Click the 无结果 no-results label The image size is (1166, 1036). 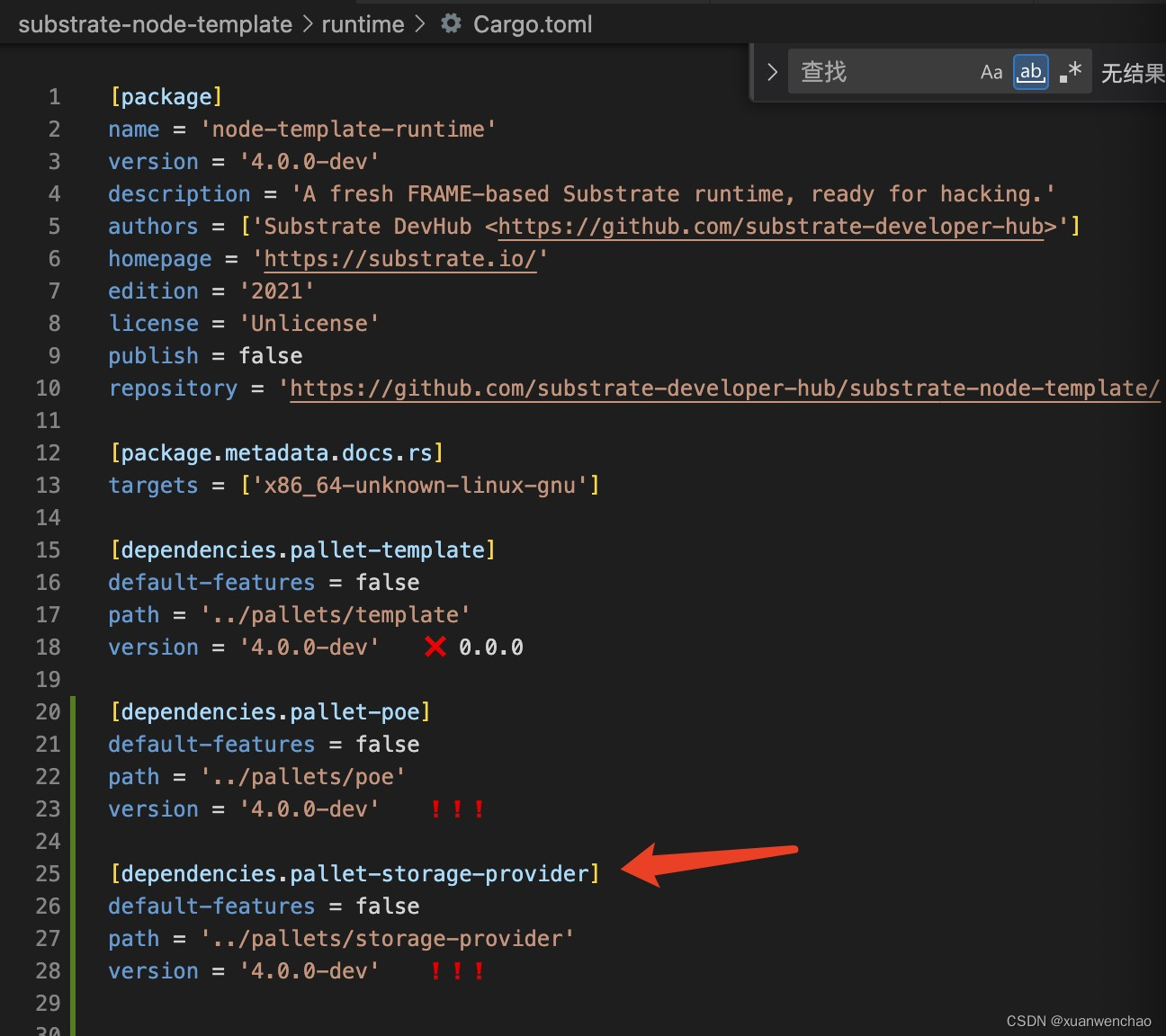click(x=1133, y=73)
